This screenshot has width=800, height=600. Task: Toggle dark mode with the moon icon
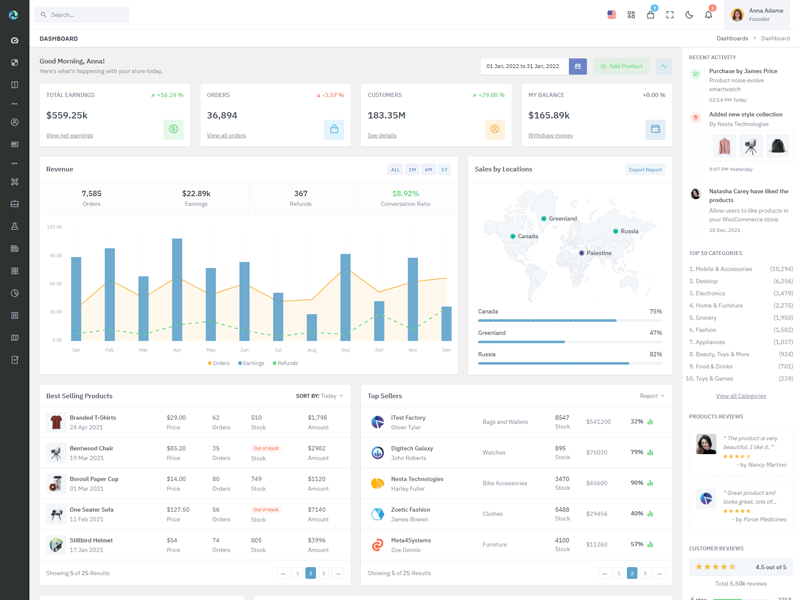pos(688,14)
